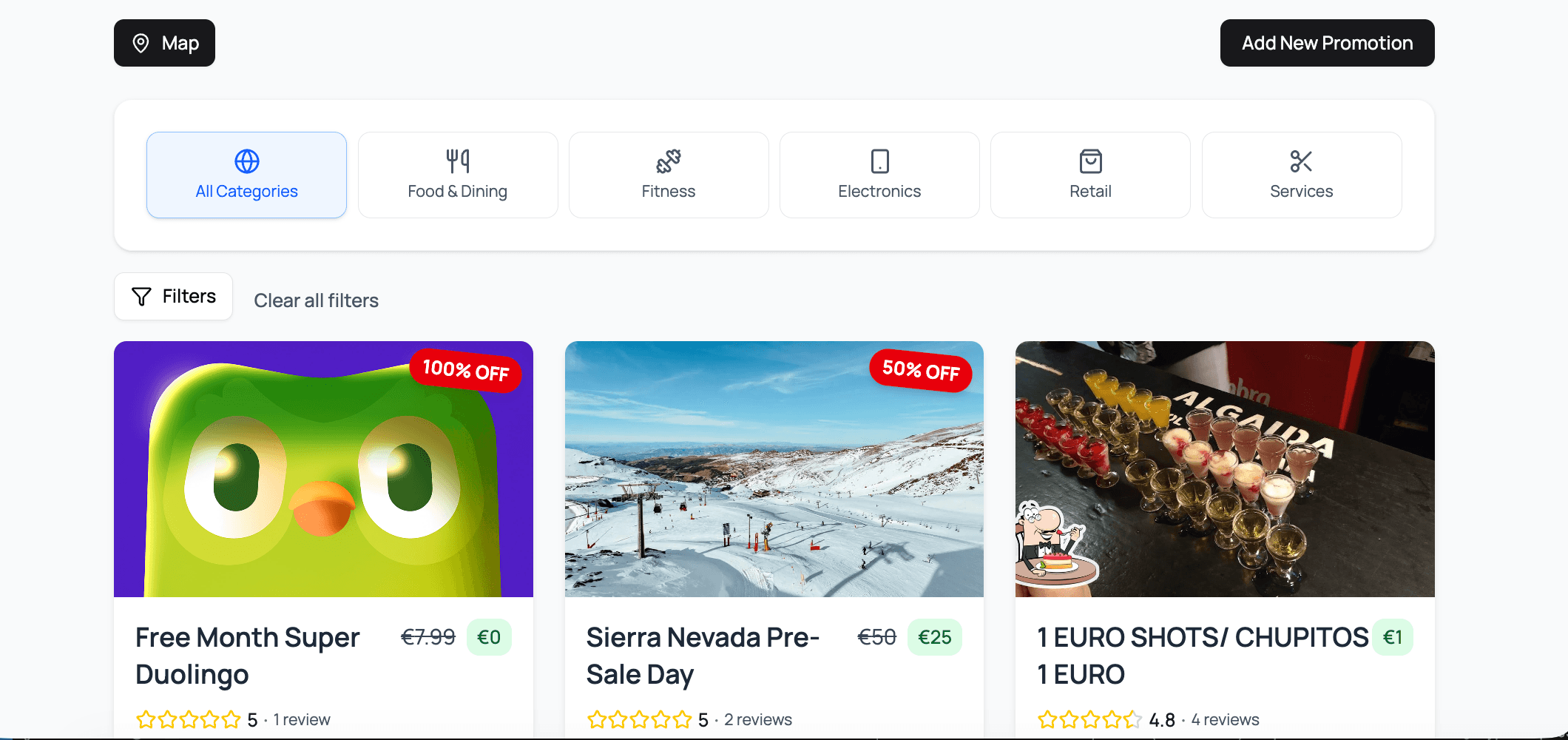Click the globe icon for All Categories
Viewport: 1568px width, 740px height.
pyautogui.click(x=246, y=160)
